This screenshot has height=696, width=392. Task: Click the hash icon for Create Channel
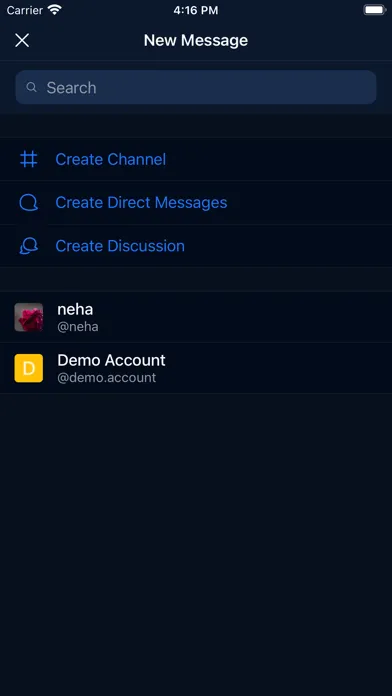click(29, 159)
